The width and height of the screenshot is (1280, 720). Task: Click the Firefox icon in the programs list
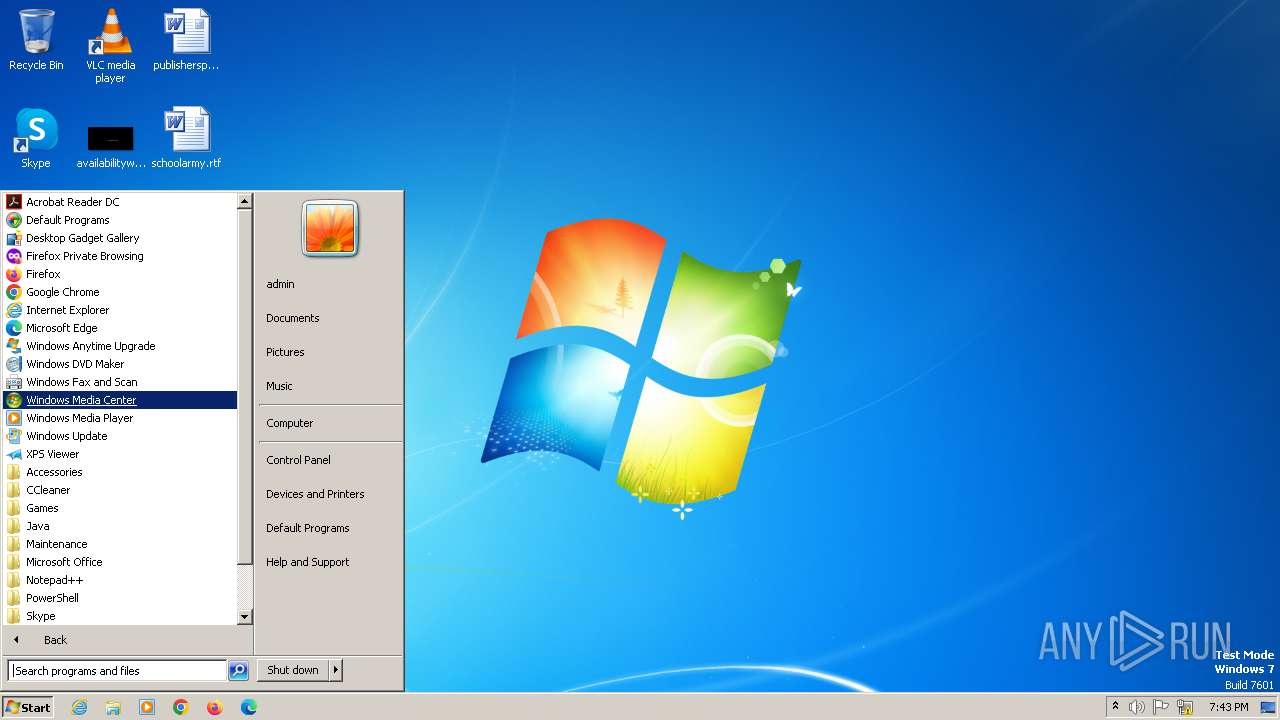[14, 274]
